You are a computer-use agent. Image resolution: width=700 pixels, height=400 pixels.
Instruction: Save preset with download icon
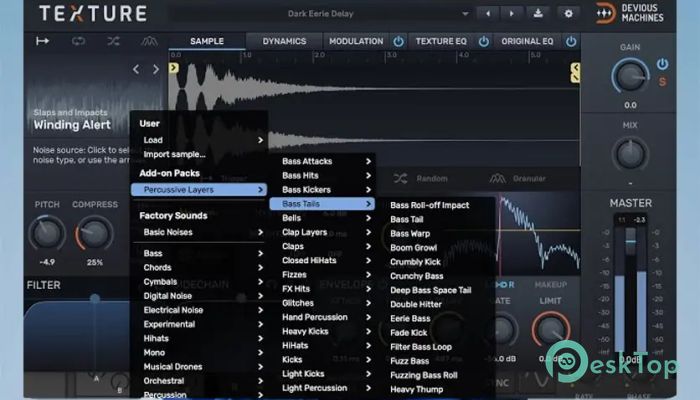pos(538,13)
